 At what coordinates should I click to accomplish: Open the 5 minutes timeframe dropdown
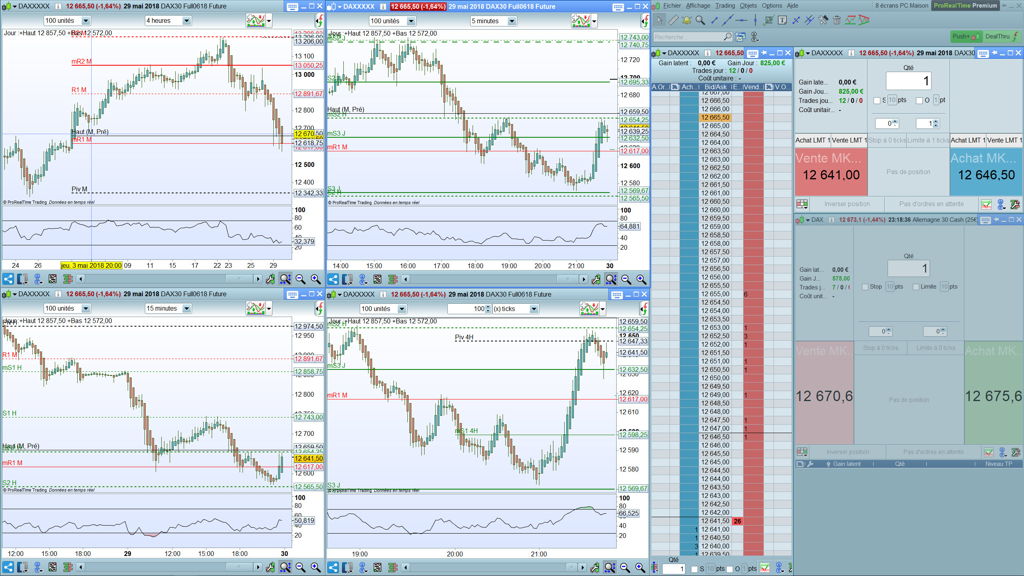[511, 21]
